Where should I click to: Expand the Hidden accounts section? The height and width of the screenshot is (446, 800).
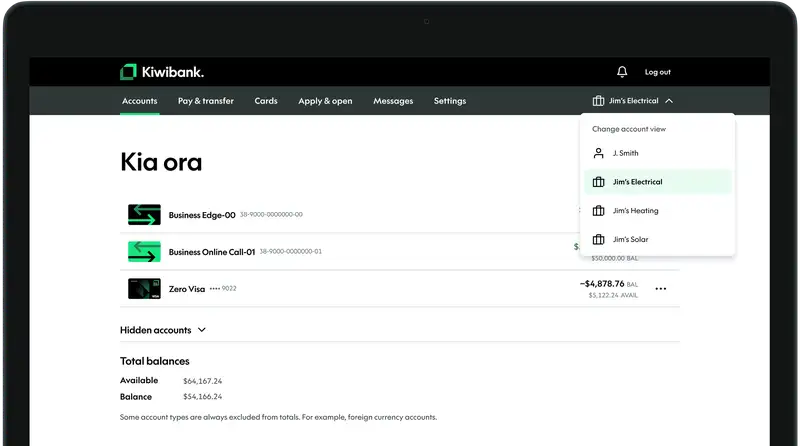pyautogui.click(x=163, y=330)
